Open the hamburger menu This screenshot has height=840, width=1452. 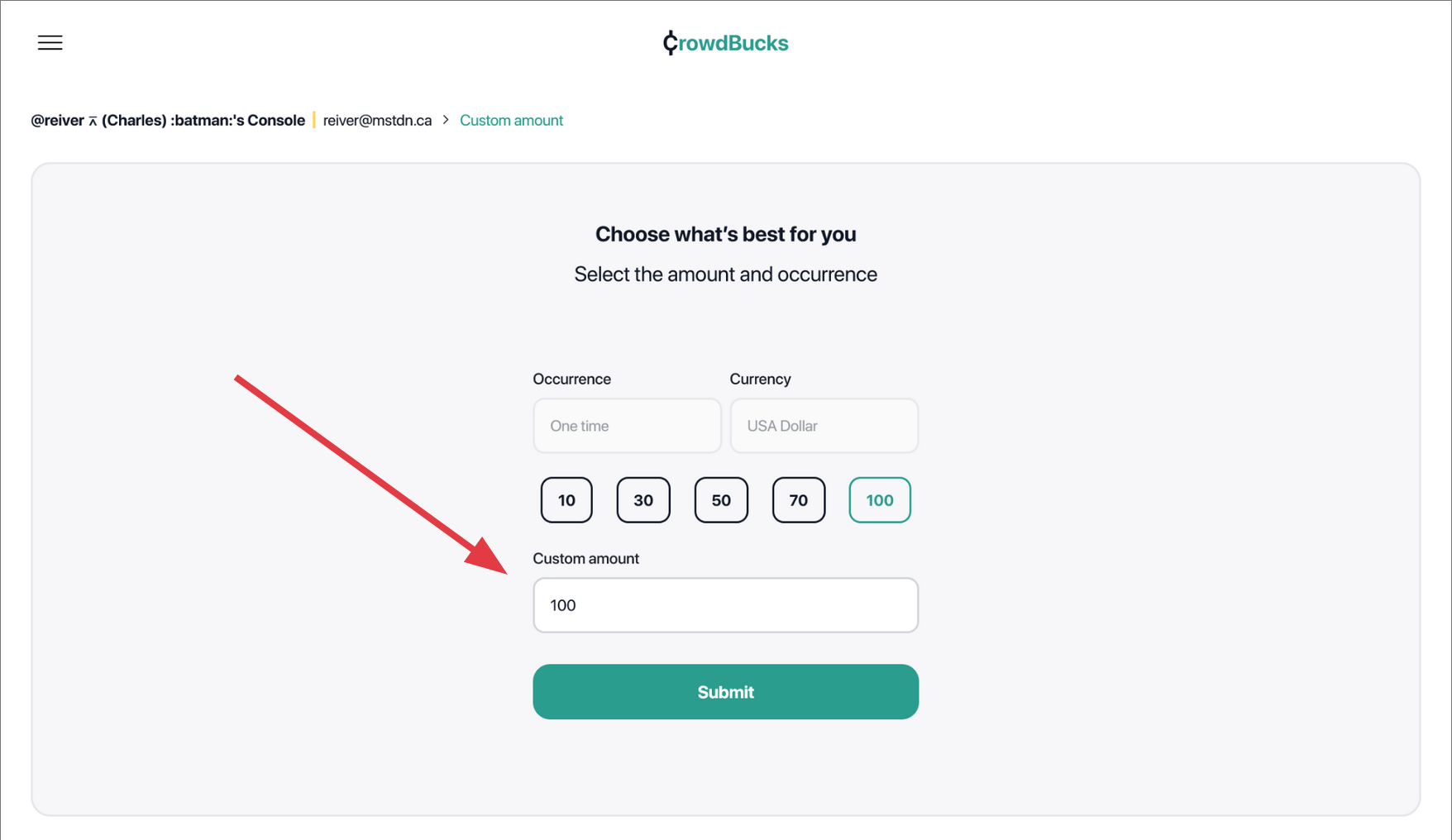click(50, 43)
